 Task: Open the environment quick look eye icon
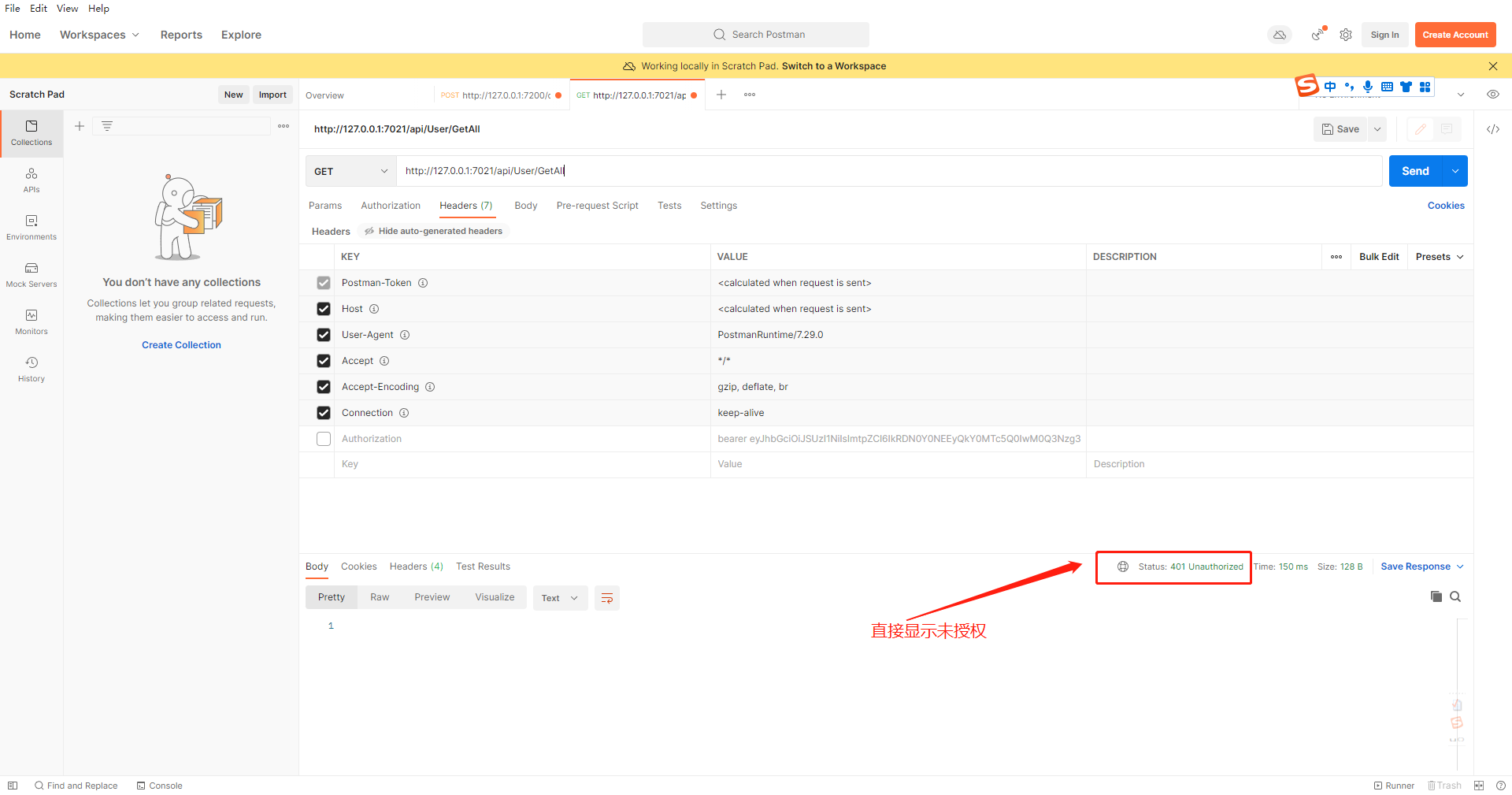(1493, 95)
